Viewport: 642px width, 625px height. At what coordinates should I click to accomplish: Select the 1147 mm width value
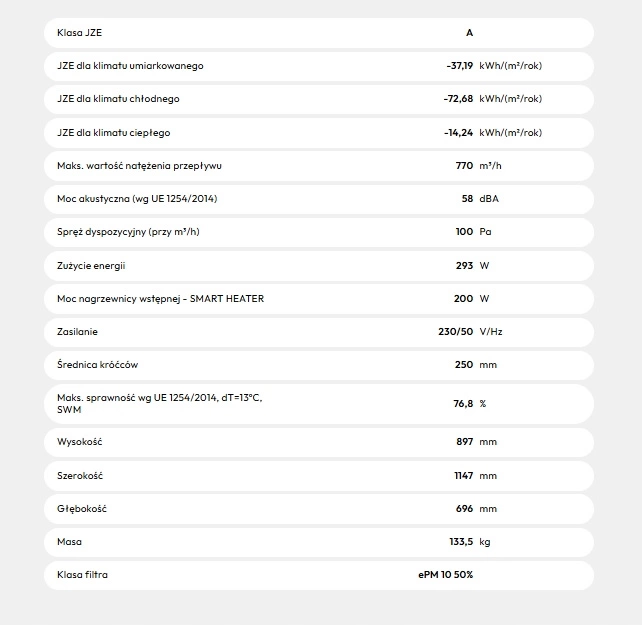point(463,475)
